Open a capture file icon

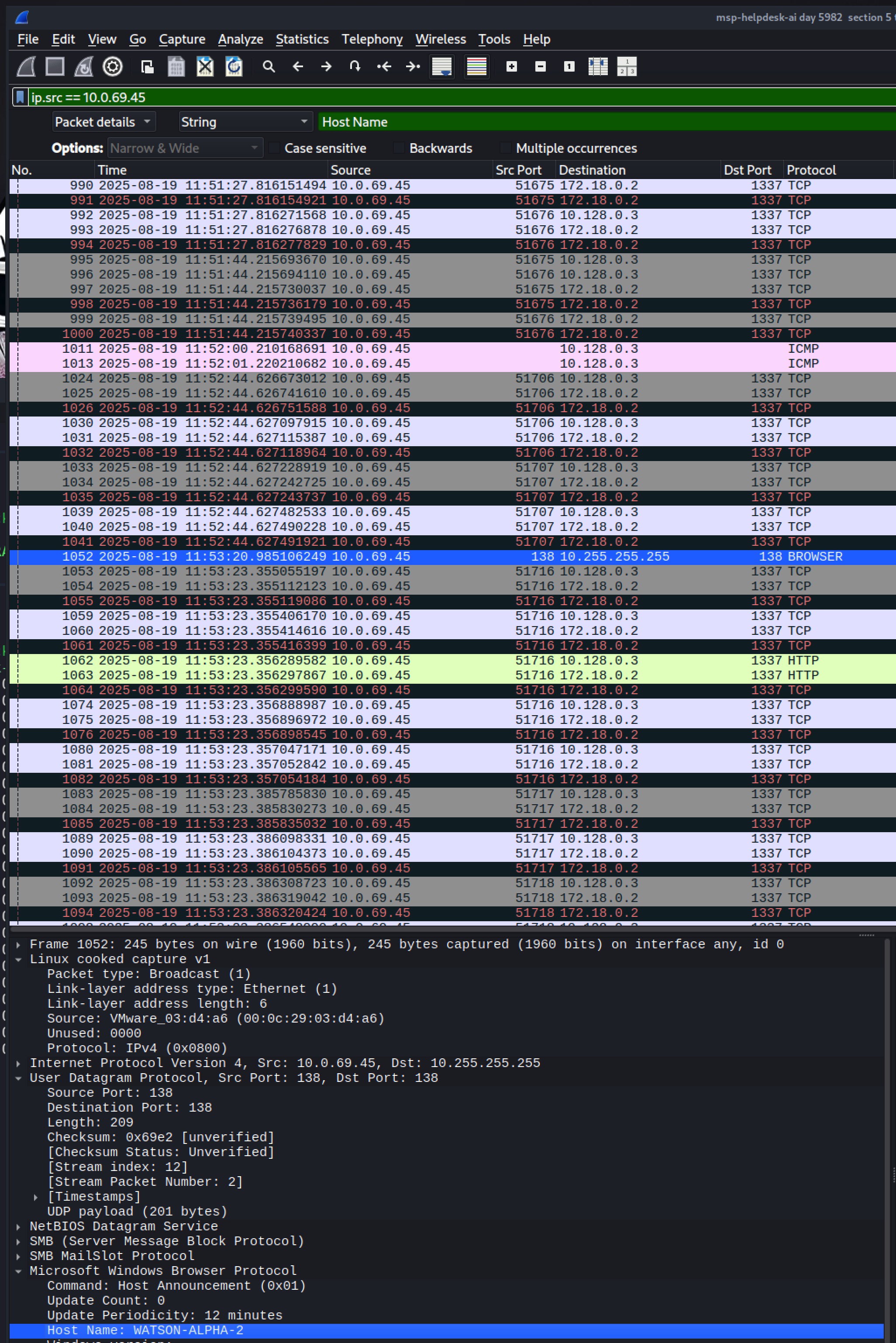(148, 67)
